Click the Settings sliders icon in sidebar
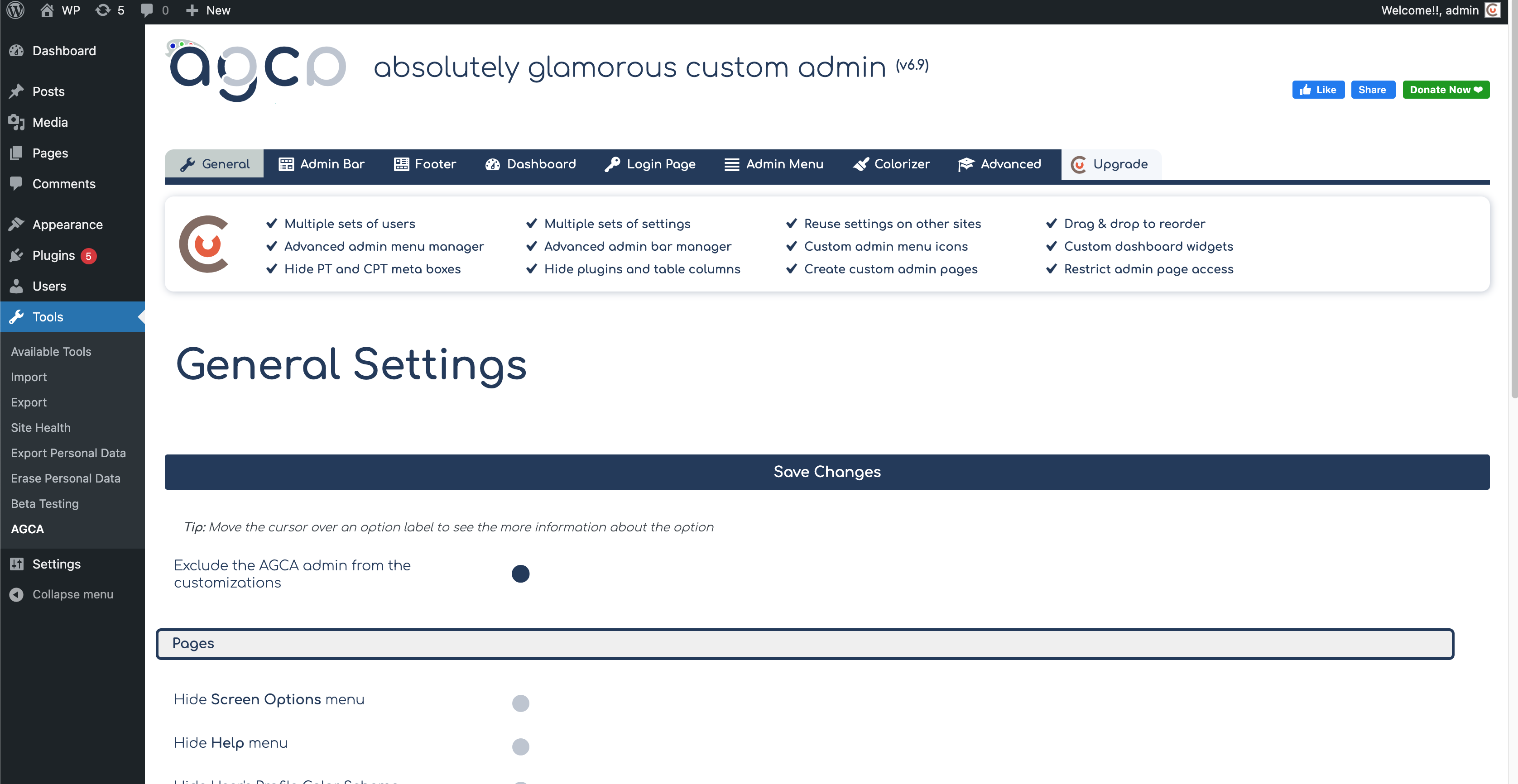Screen dimensions: 1518x784 click(16, 564)
